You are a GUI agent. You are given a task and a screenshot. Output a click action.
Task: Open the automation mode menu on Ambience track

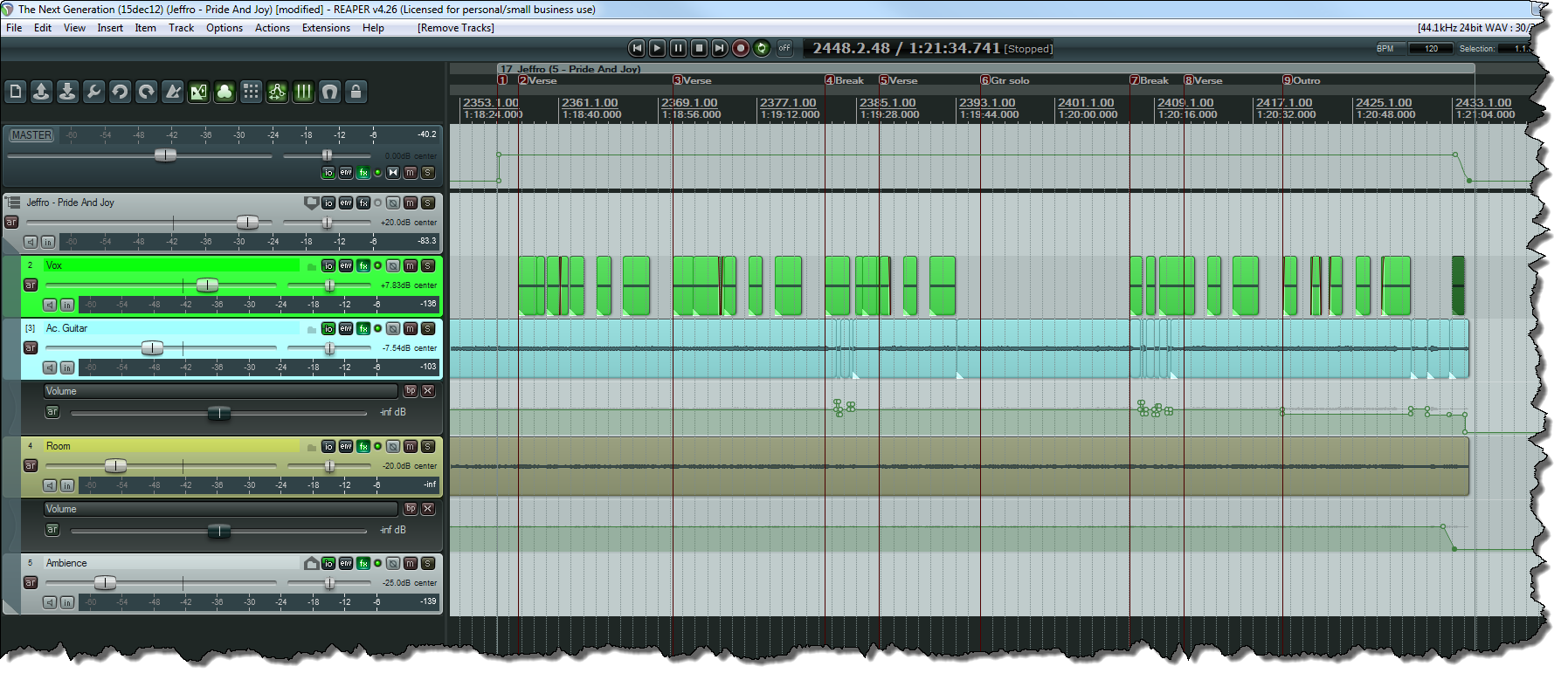click(31, 582)
